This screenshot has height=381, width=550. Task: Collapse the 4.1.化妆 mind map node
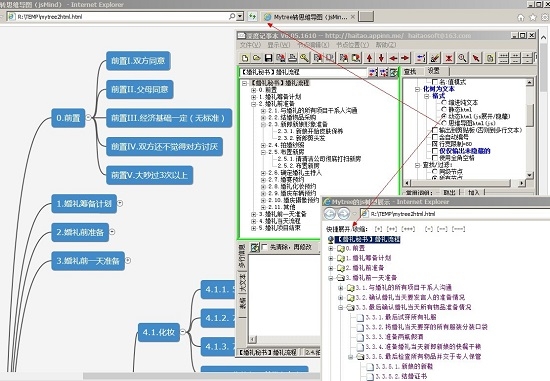point(183,332)
